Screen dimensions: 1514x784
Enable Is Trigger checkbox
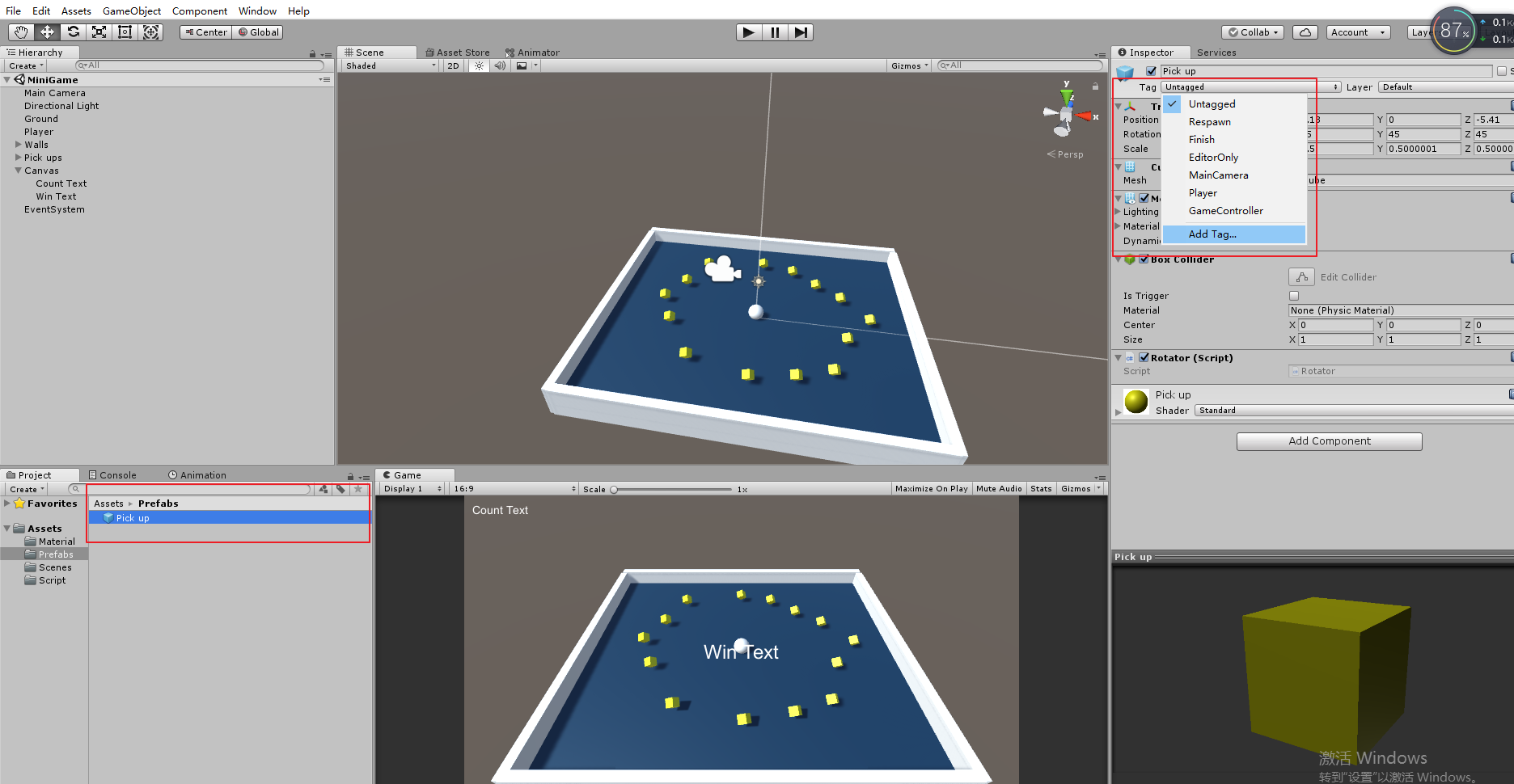point(1294,296)
